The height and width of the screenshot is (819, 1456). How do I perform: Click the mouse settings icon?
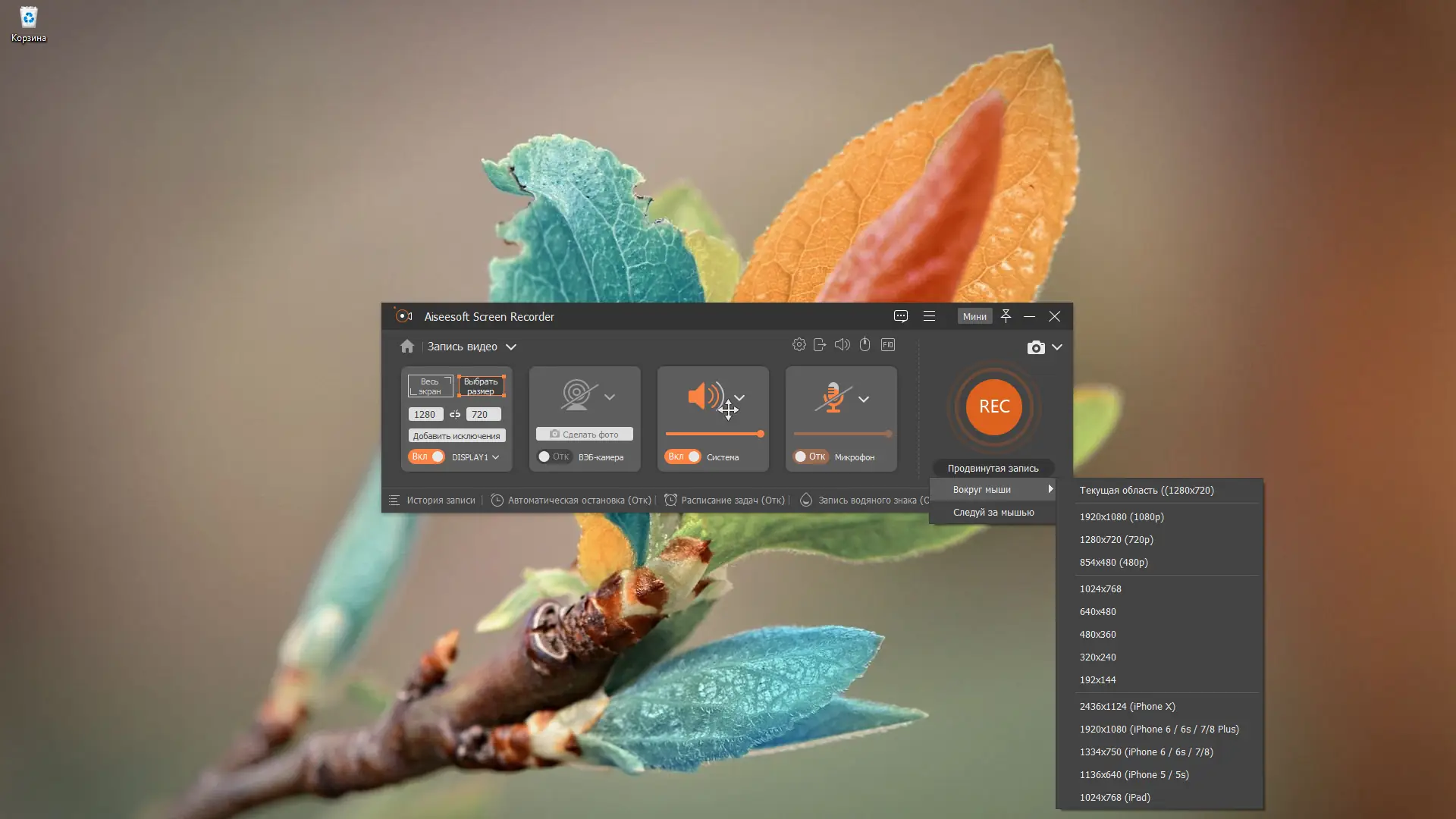(864, 345)
